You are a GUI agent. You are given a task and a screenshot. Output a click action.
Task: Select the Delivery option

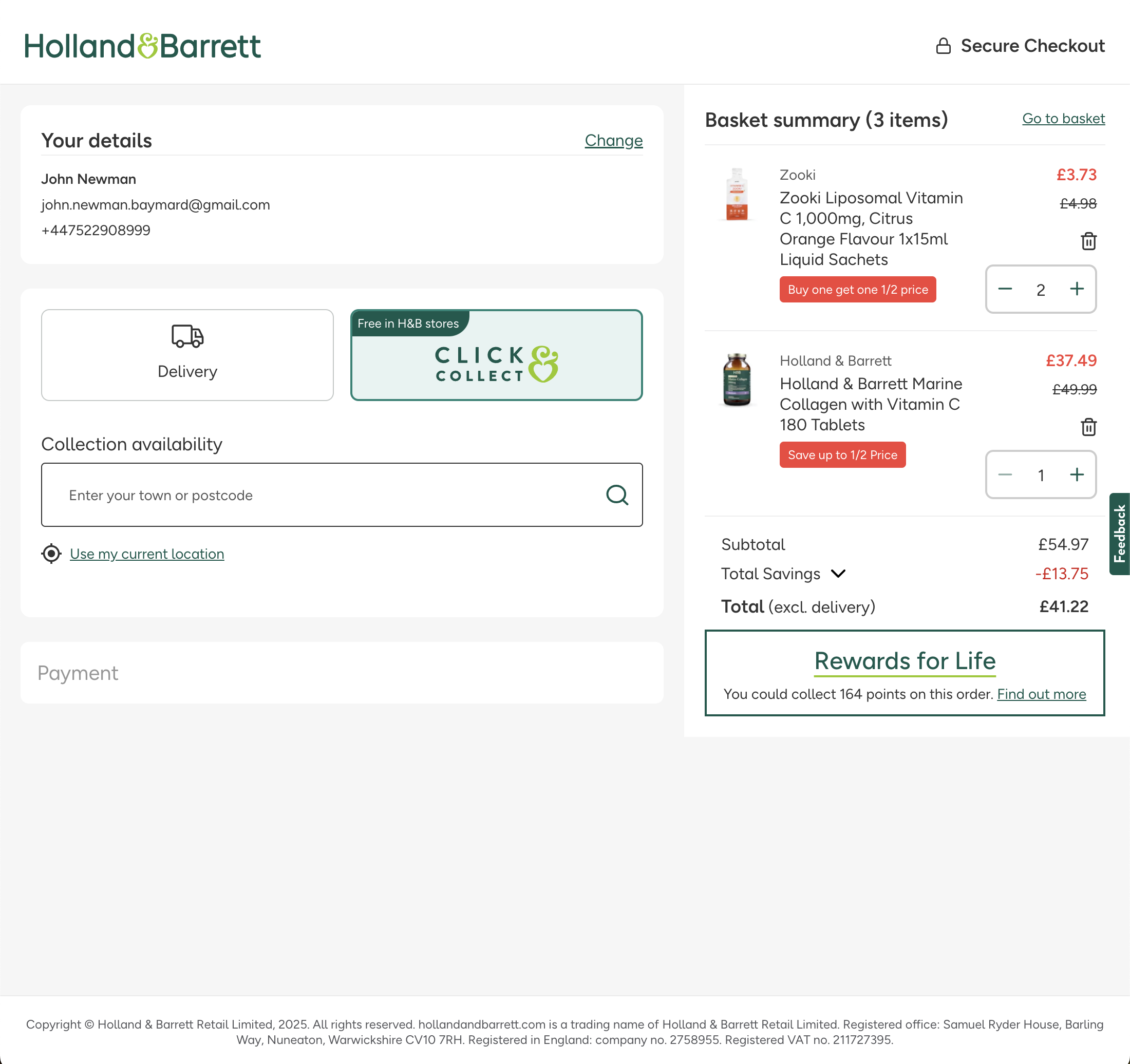(187, 355)
